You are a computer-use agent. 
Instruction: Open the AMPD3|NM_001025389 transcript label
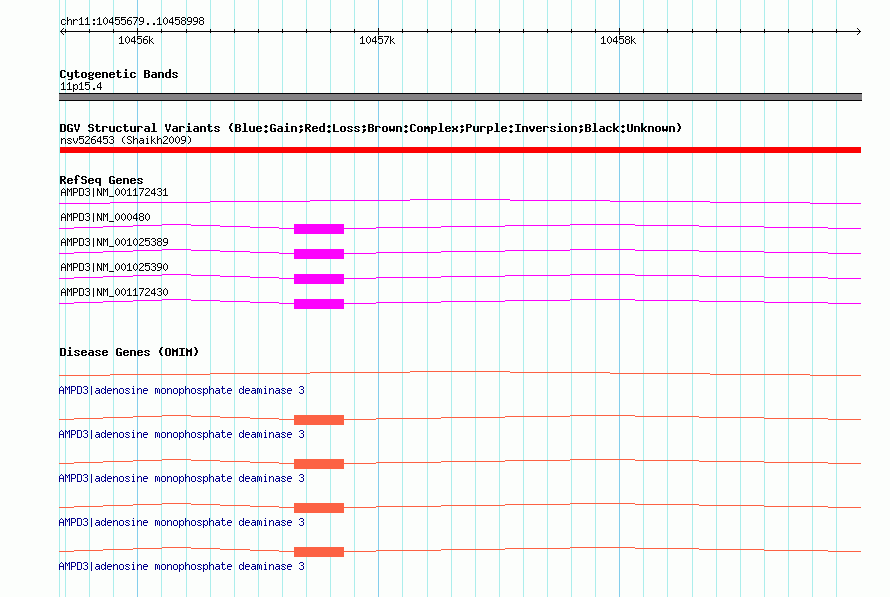point(114,242)
